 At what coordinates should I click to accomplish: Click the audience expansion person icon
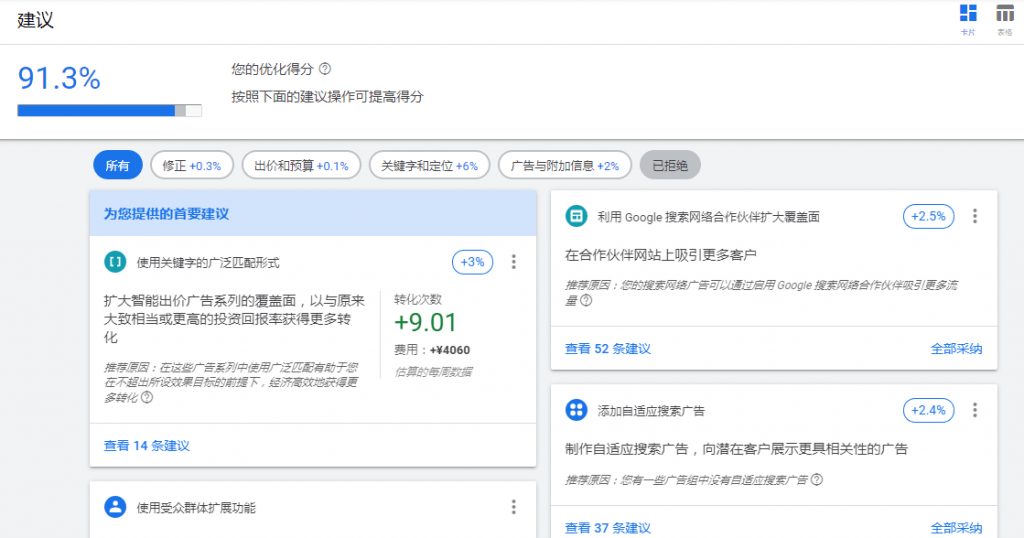tap(116, 507)
